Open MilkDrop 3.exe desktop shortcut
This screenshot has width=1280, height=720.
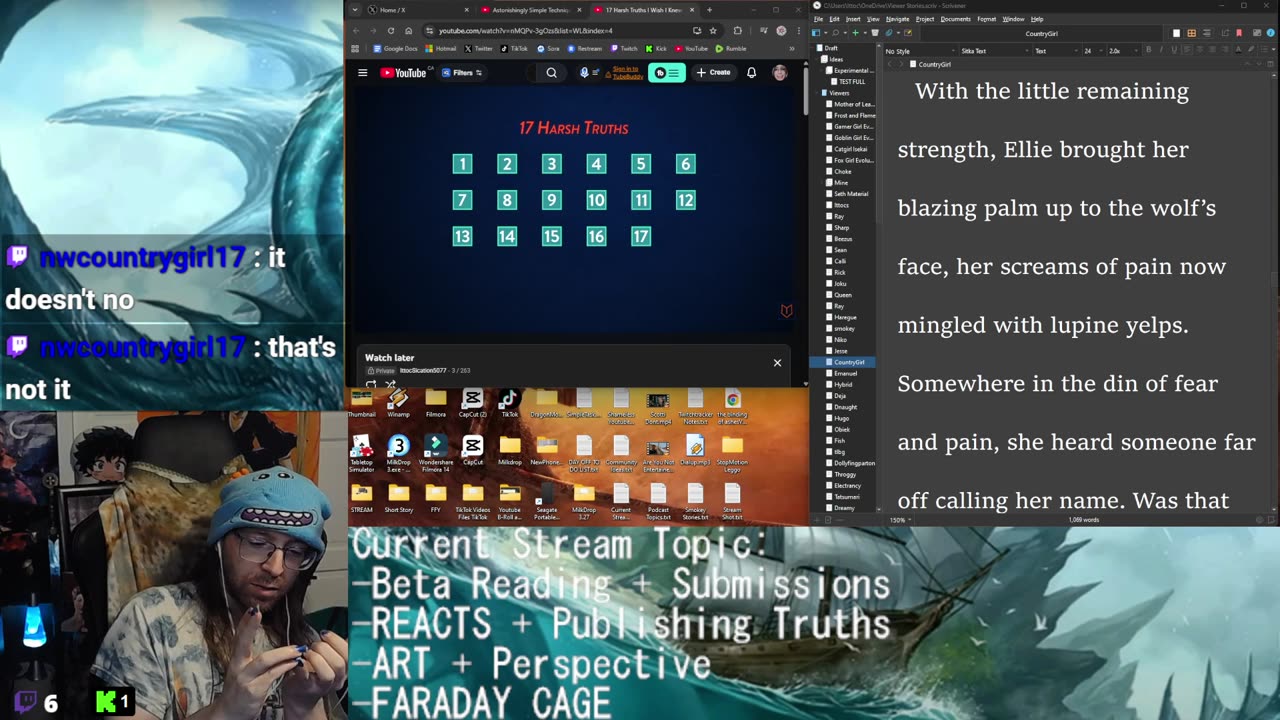tap(398, 453)
